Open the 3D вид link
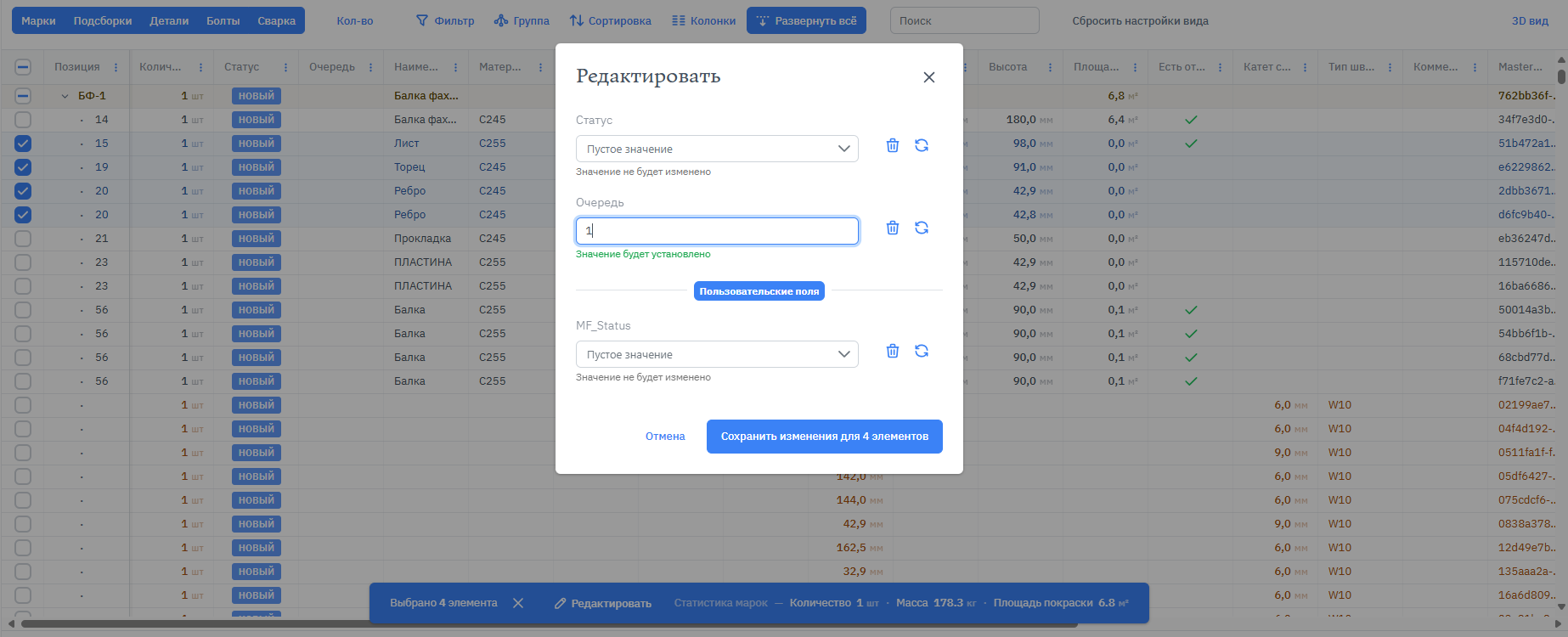This screenshot has height=637, width=1568. coord(1530,20)
